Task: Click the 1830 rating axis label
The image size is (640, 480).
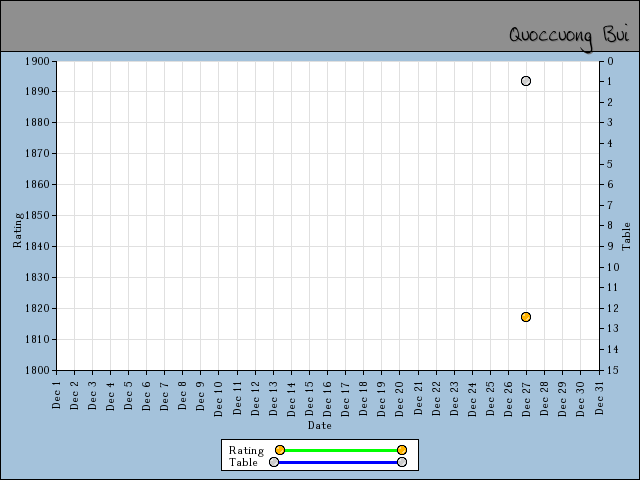Action: click(x=37, y=278)
